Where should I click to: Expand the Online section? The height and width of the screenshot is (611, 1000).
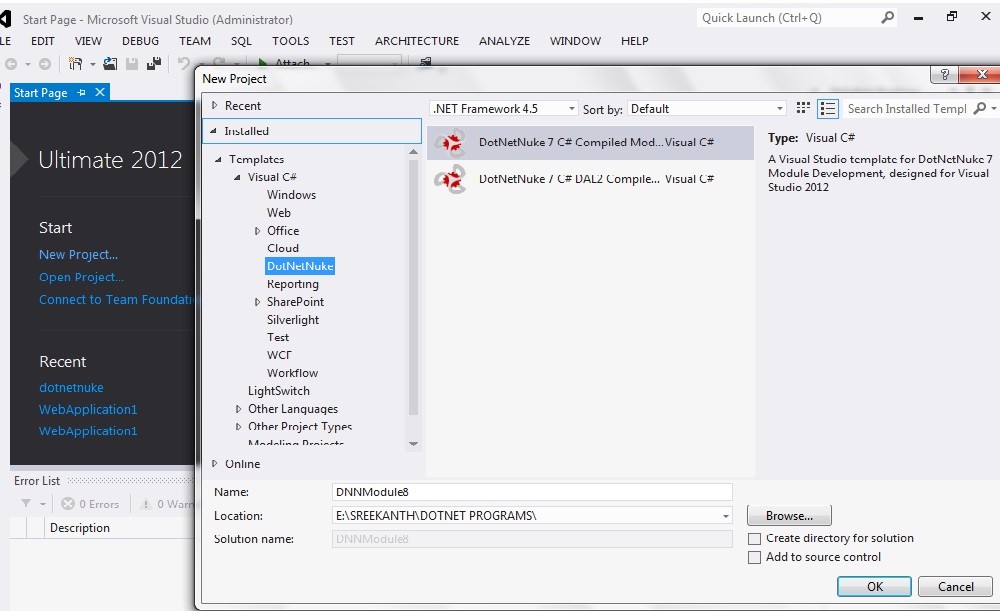click(215, 464)
